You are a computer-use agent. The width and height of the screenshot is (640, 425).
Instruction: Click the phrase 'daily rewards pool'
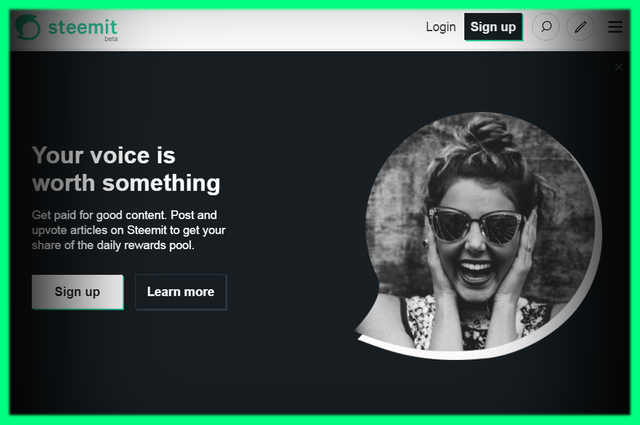145,245
